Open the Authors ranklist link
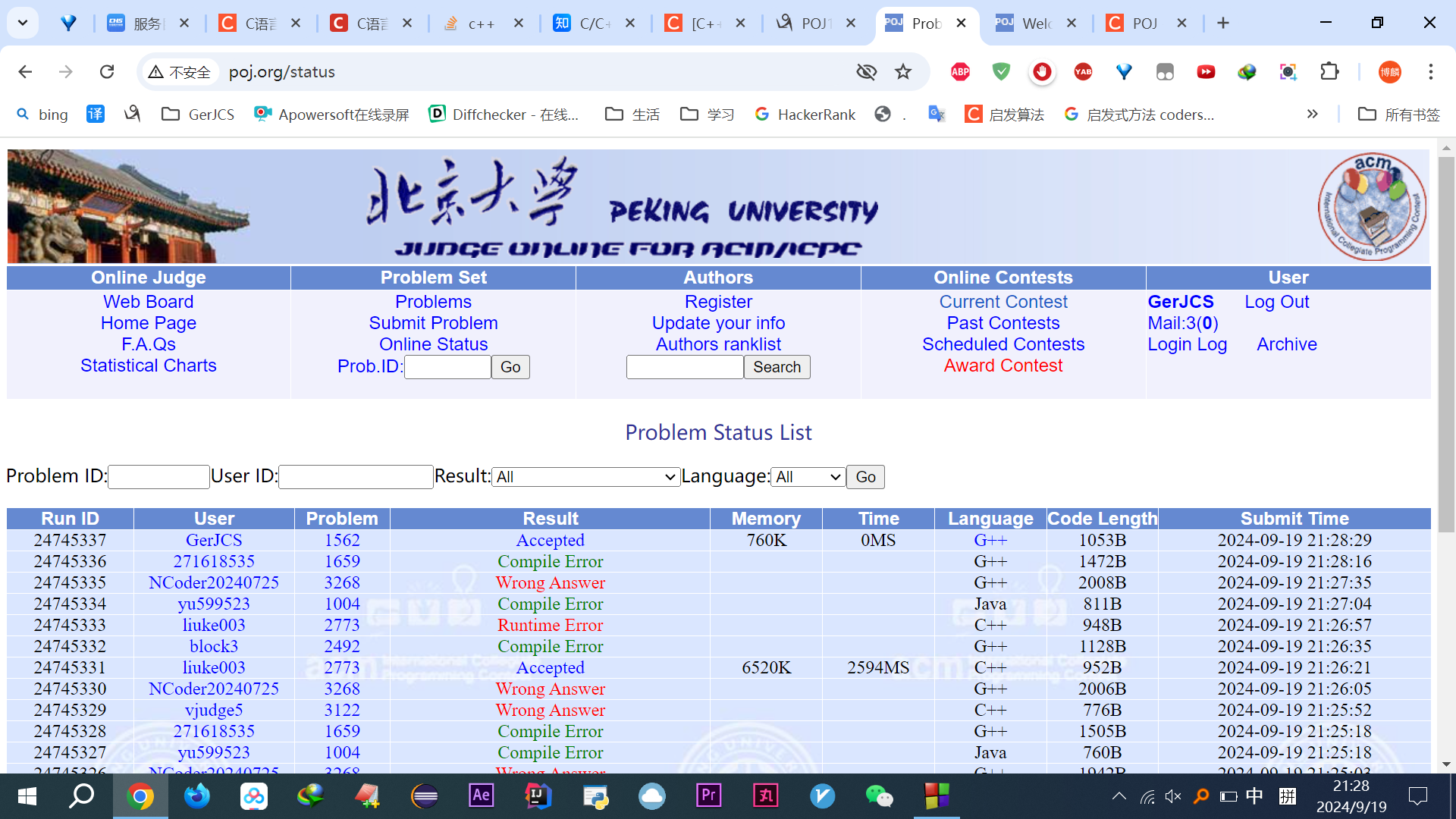Screen dimensions: 1456x819 tap(717, 344)
